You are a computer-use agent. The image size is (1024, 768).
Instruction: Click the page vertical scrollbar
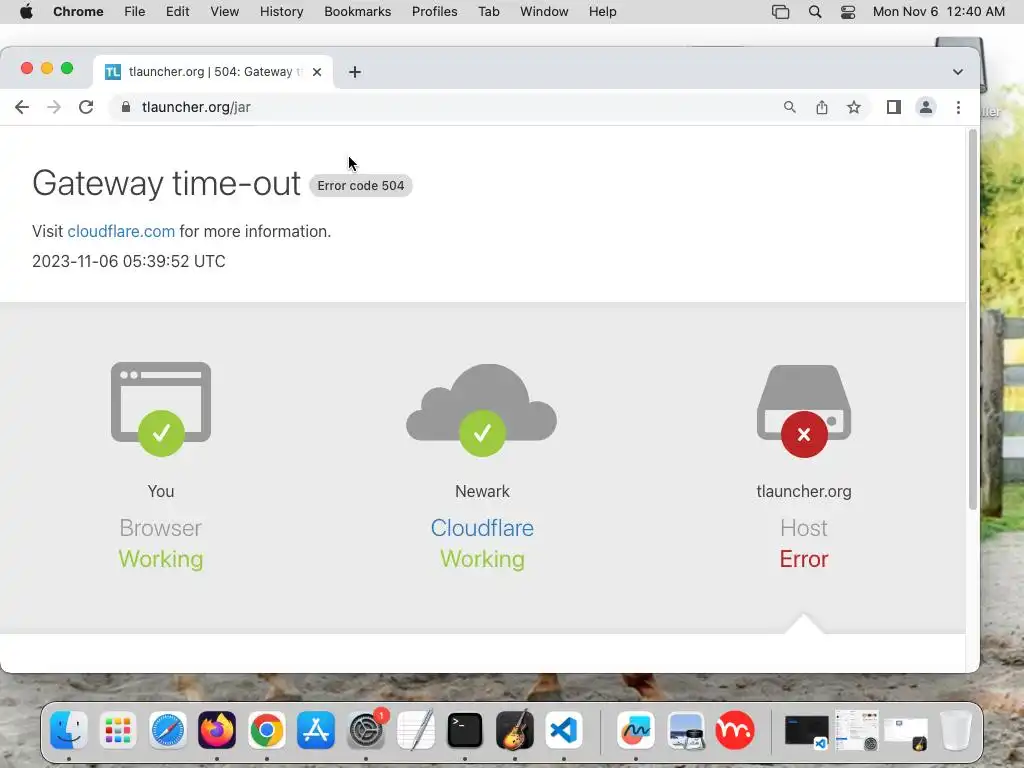click(x=972, y=320)
